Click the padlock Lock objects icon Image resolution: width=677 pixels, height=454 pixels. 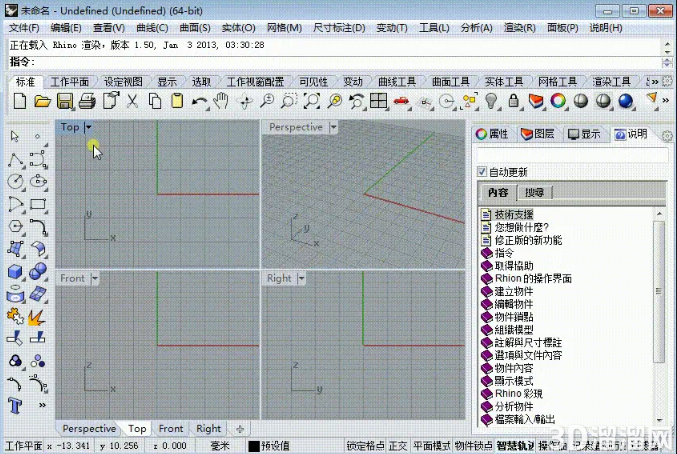coord(513,101)
